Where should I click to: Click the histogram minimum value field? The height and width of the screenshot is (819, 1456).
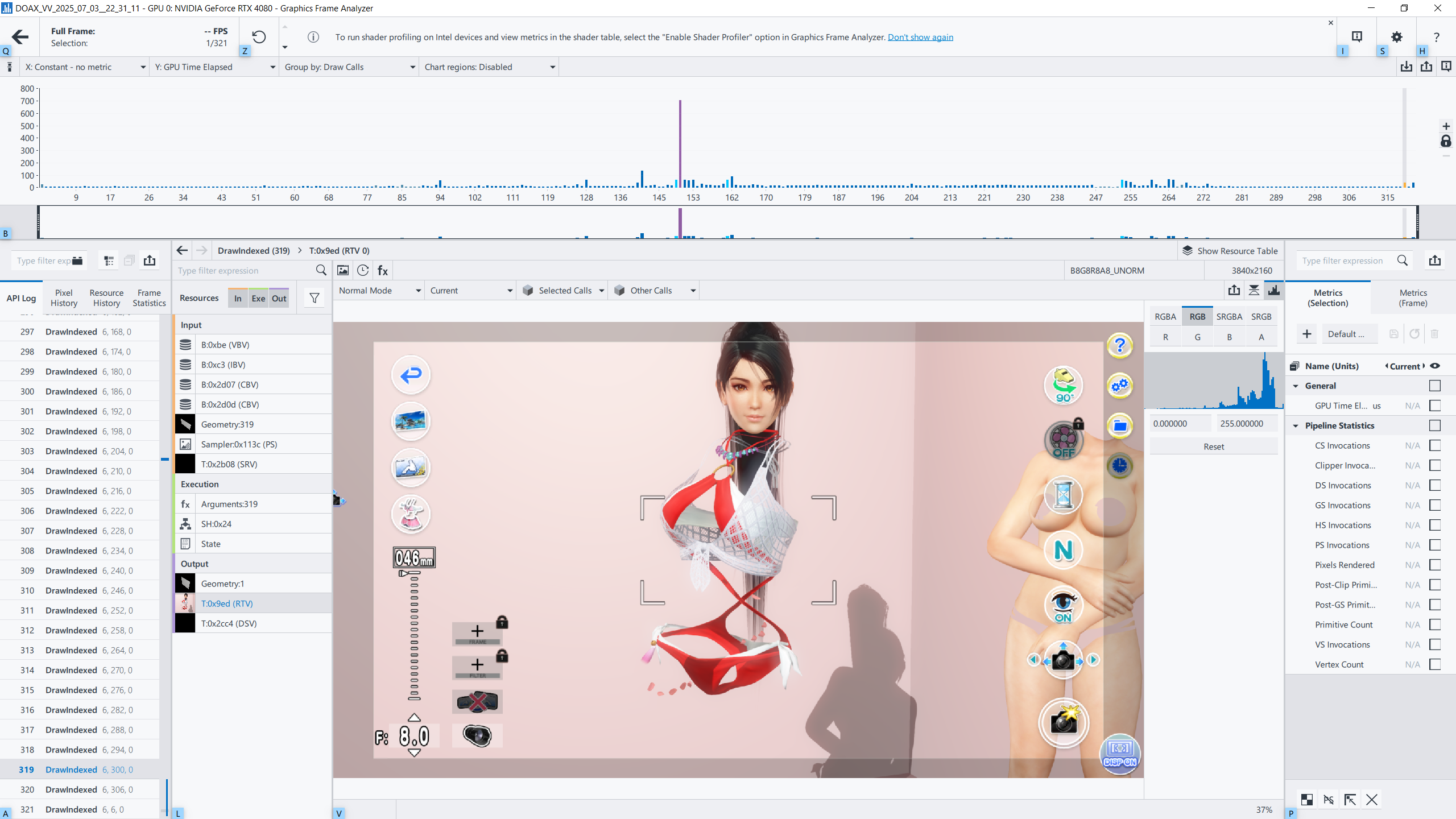pyautogui.click(x=1181, y=424)
